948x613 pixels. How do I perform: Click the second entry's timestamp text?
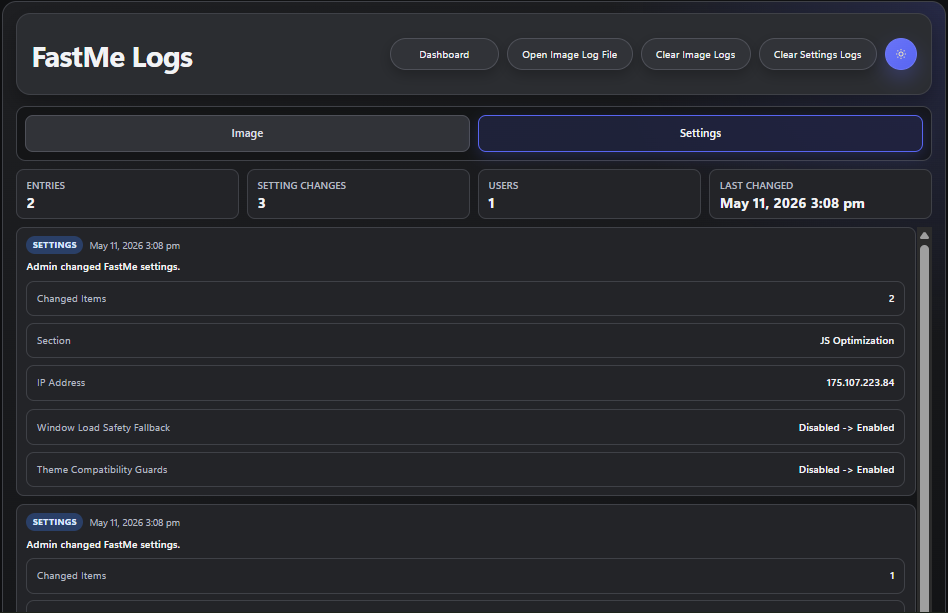coord(135,522)
